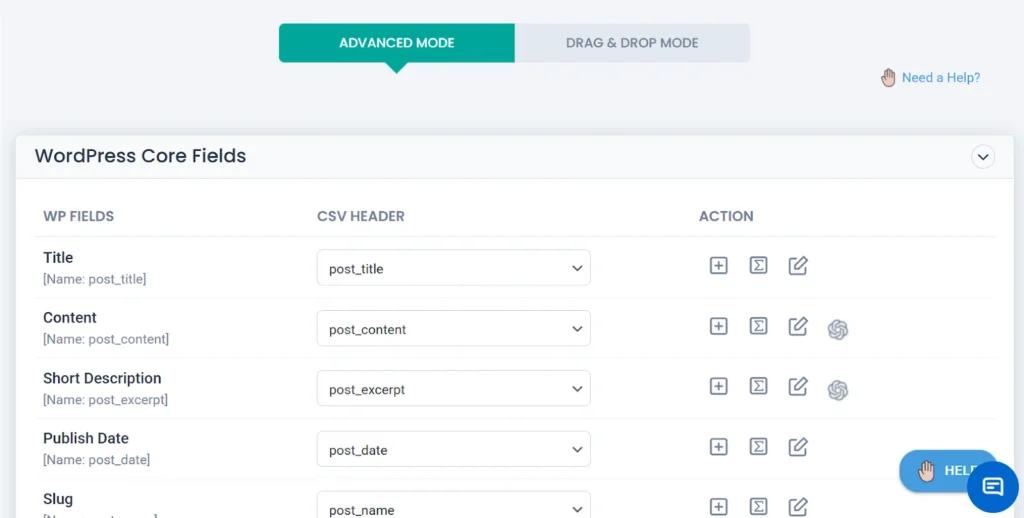Collapse the WordPress Core Fields section
This screenshot has width=1024, height=518.
click(983, 157)
